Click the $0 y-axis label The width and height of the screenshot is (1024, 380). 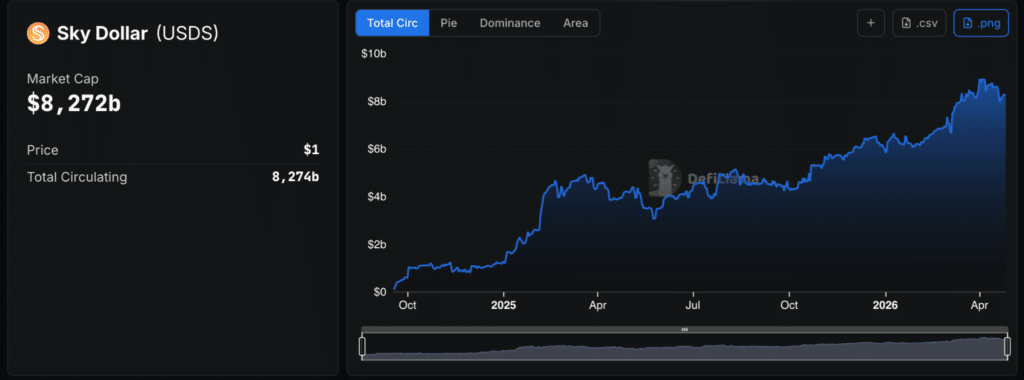tap(379, 292)
